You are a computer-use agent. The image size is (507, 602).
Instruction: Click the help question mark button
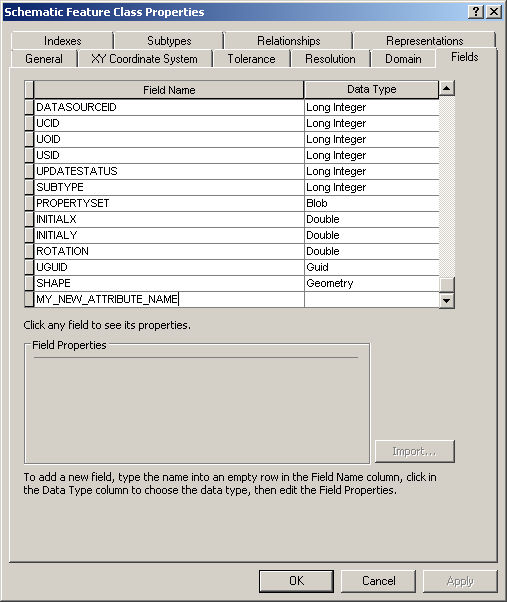476,12
